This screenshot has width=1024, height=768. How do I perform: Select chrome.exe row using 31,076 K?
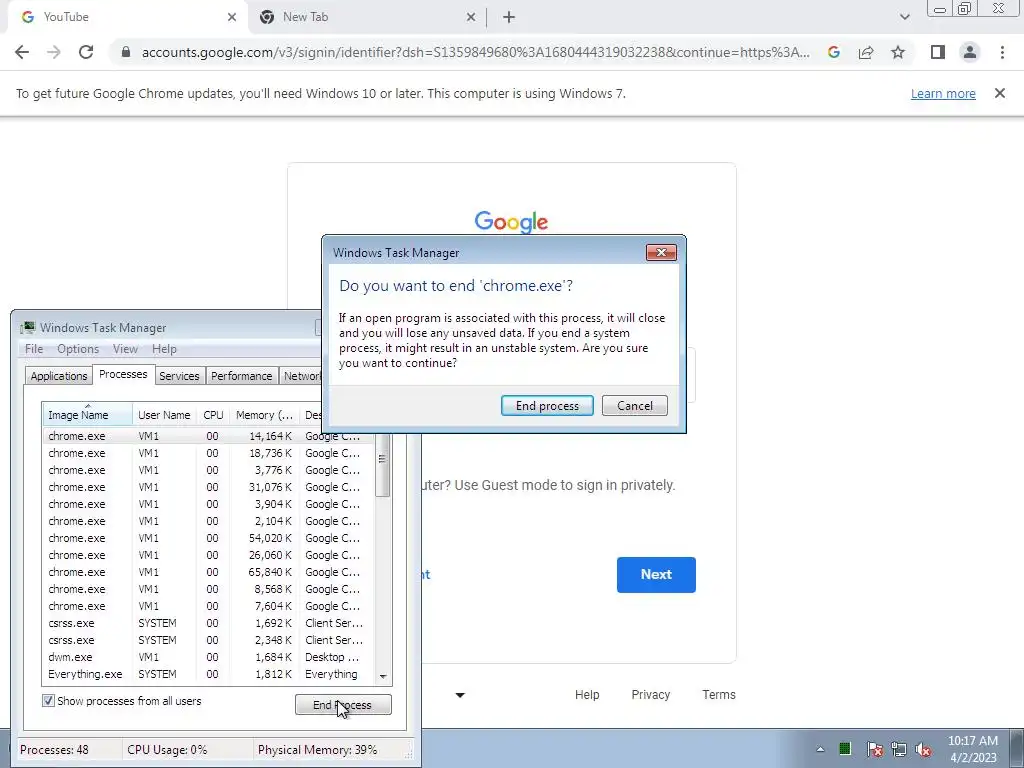pos(209,487)
